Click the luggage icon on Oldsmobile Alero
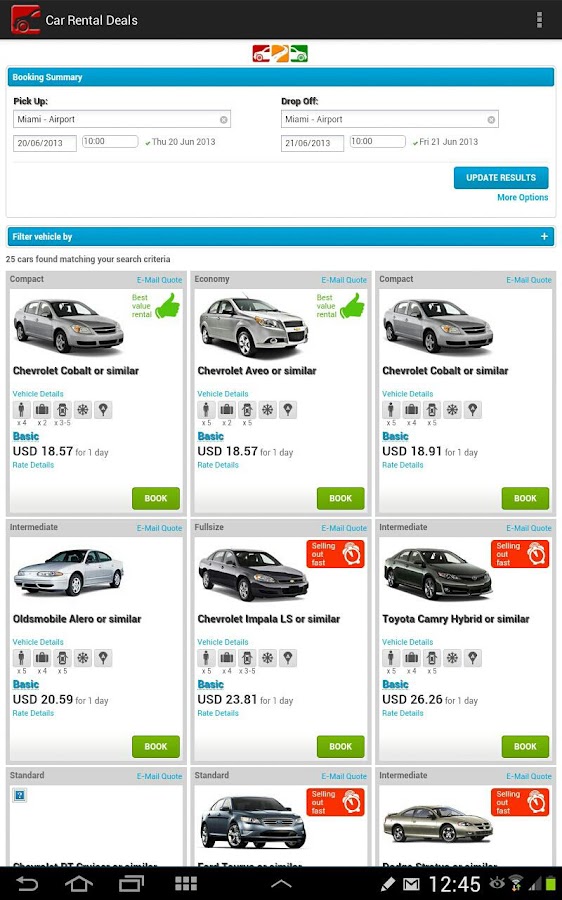The width and height of the screenshot is (562, 900). click(42, 658)
